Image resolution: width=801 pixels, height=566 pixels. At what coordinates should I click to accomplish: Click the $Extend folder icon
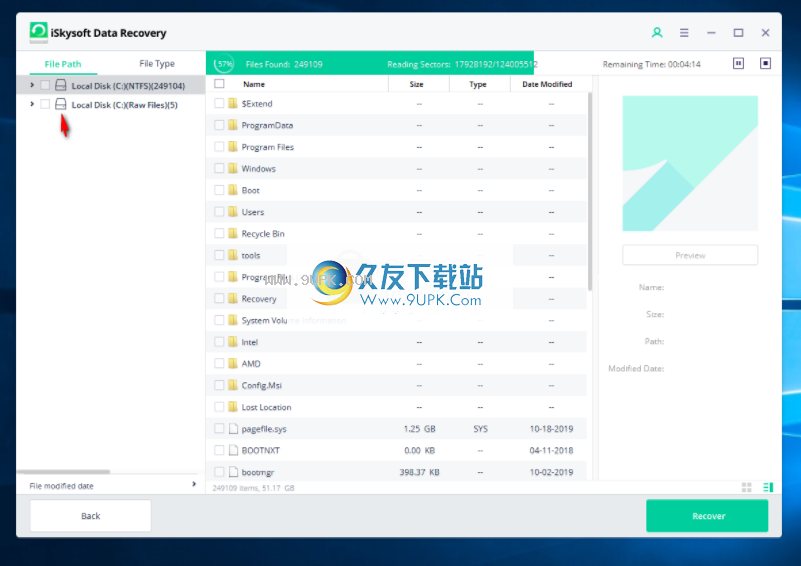click(x=233, y=103)
